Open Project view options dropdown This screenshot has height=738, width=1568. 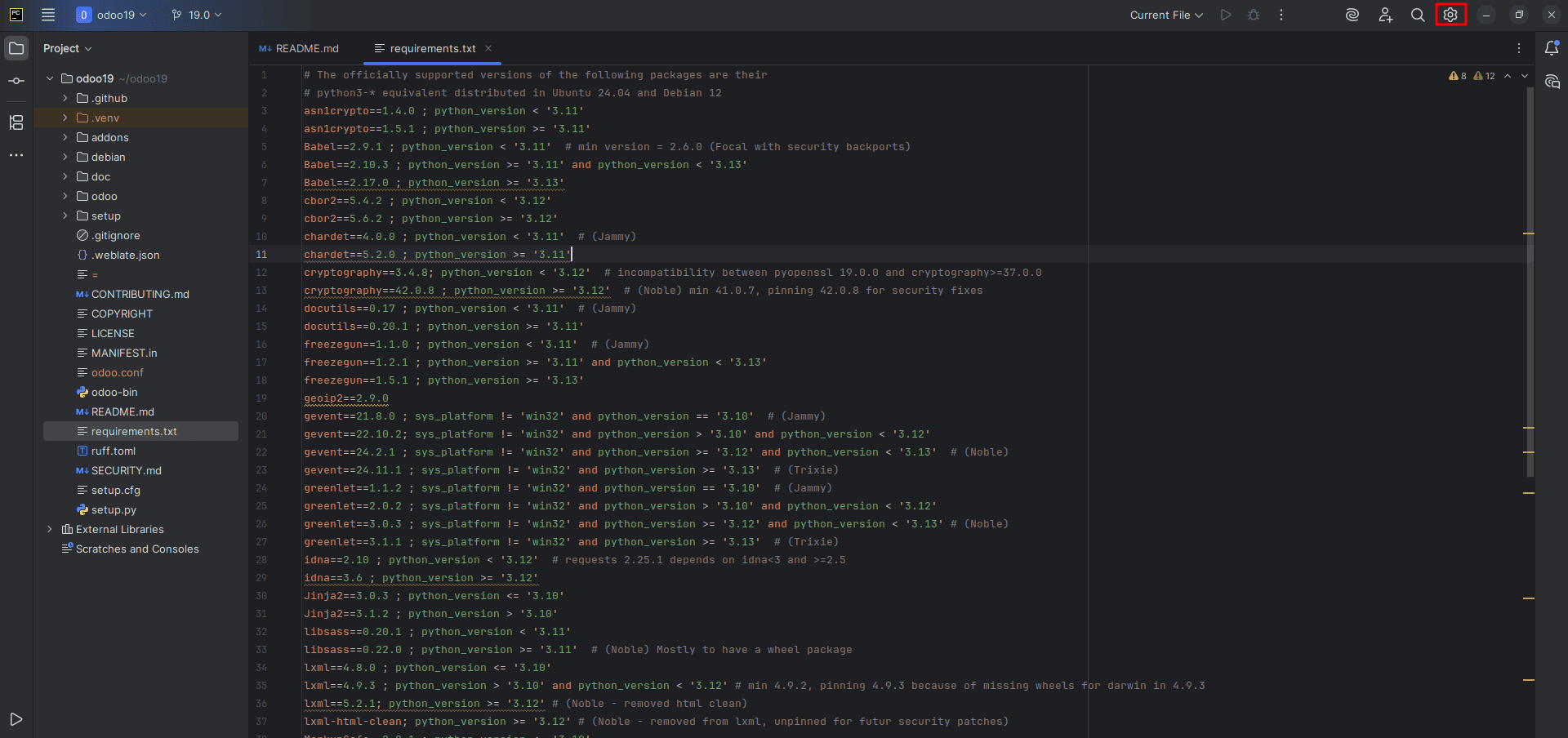coord(67,48)
